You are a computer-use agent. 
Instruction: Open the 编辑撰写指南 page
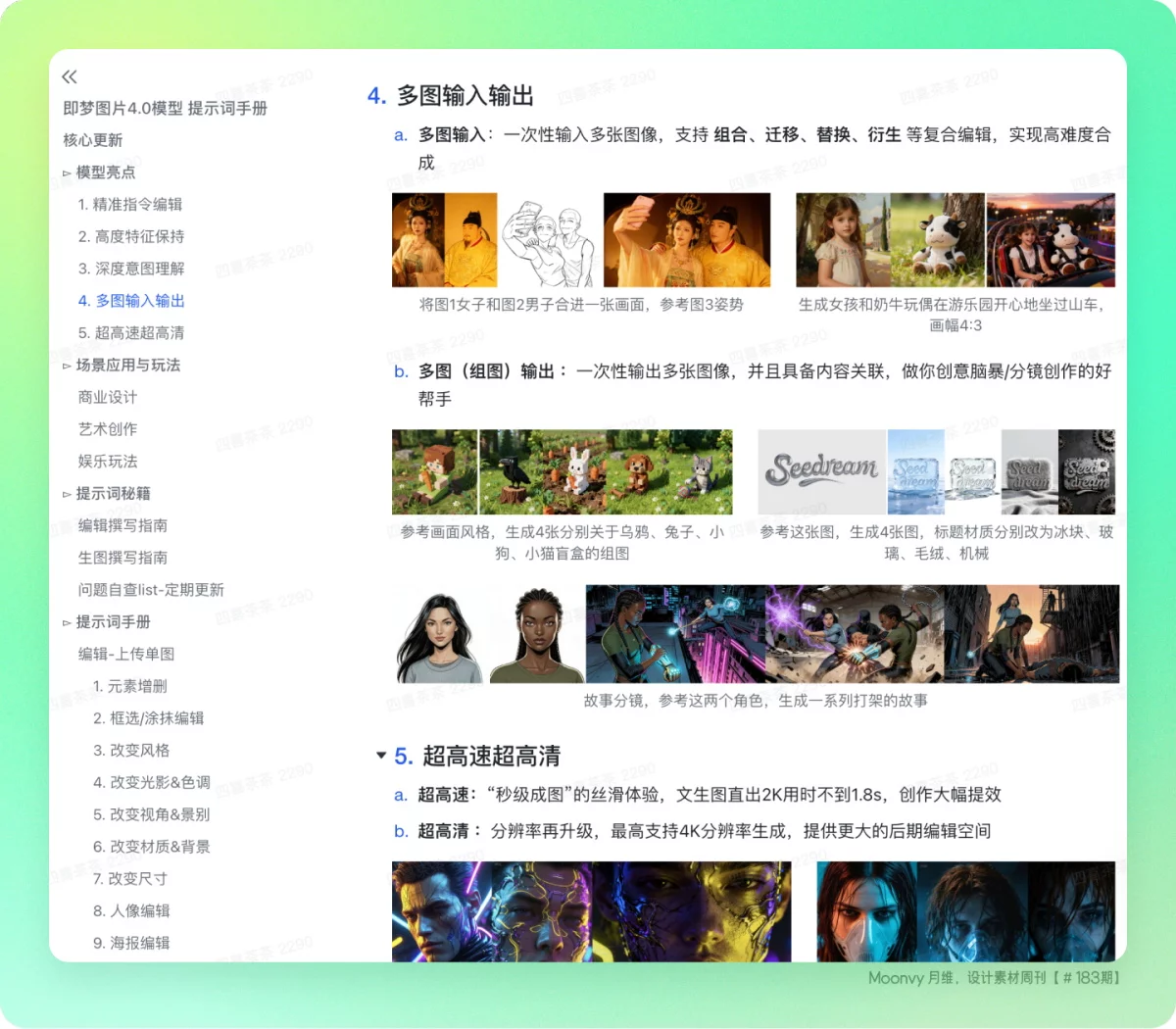point(117,525)
